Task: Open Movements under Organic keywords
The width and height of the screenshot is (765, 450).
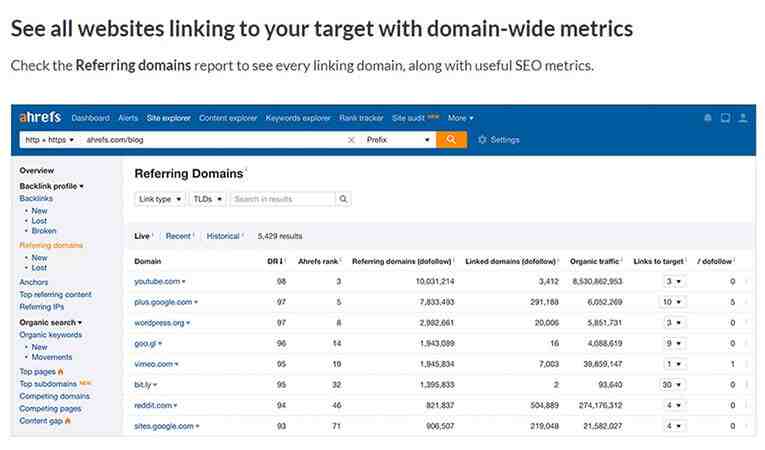Action: point(52,357)
